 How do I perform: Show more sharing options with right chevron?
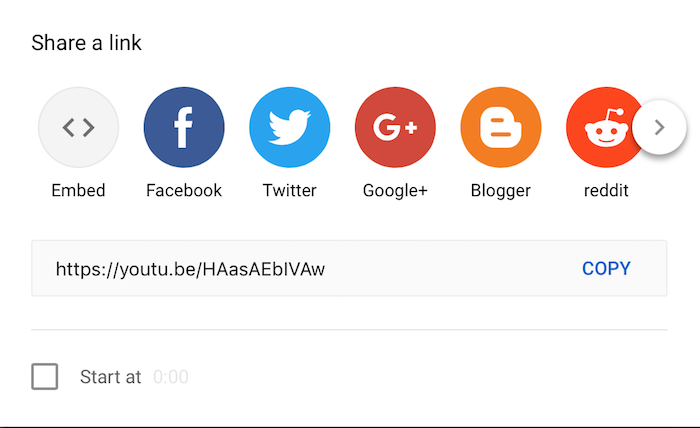point(659,127)
